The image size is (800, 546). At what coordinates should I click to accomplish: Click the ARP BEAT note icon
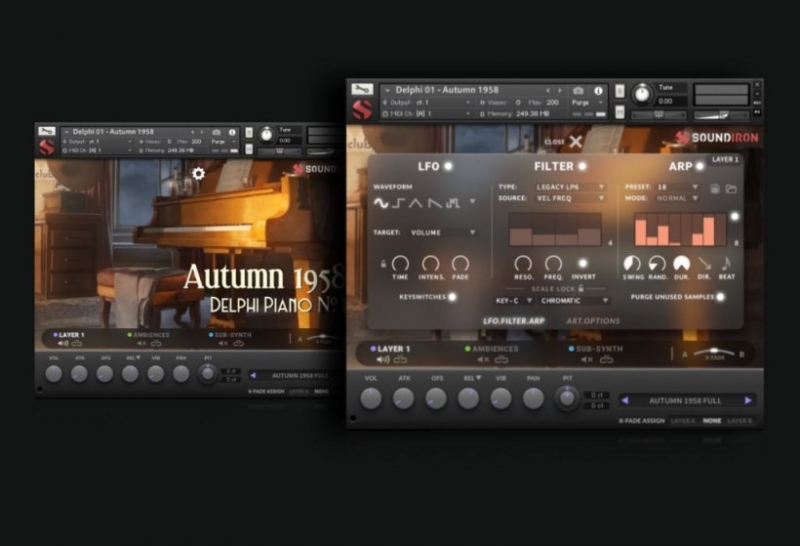pyautogui.click(x=726, y=263)
